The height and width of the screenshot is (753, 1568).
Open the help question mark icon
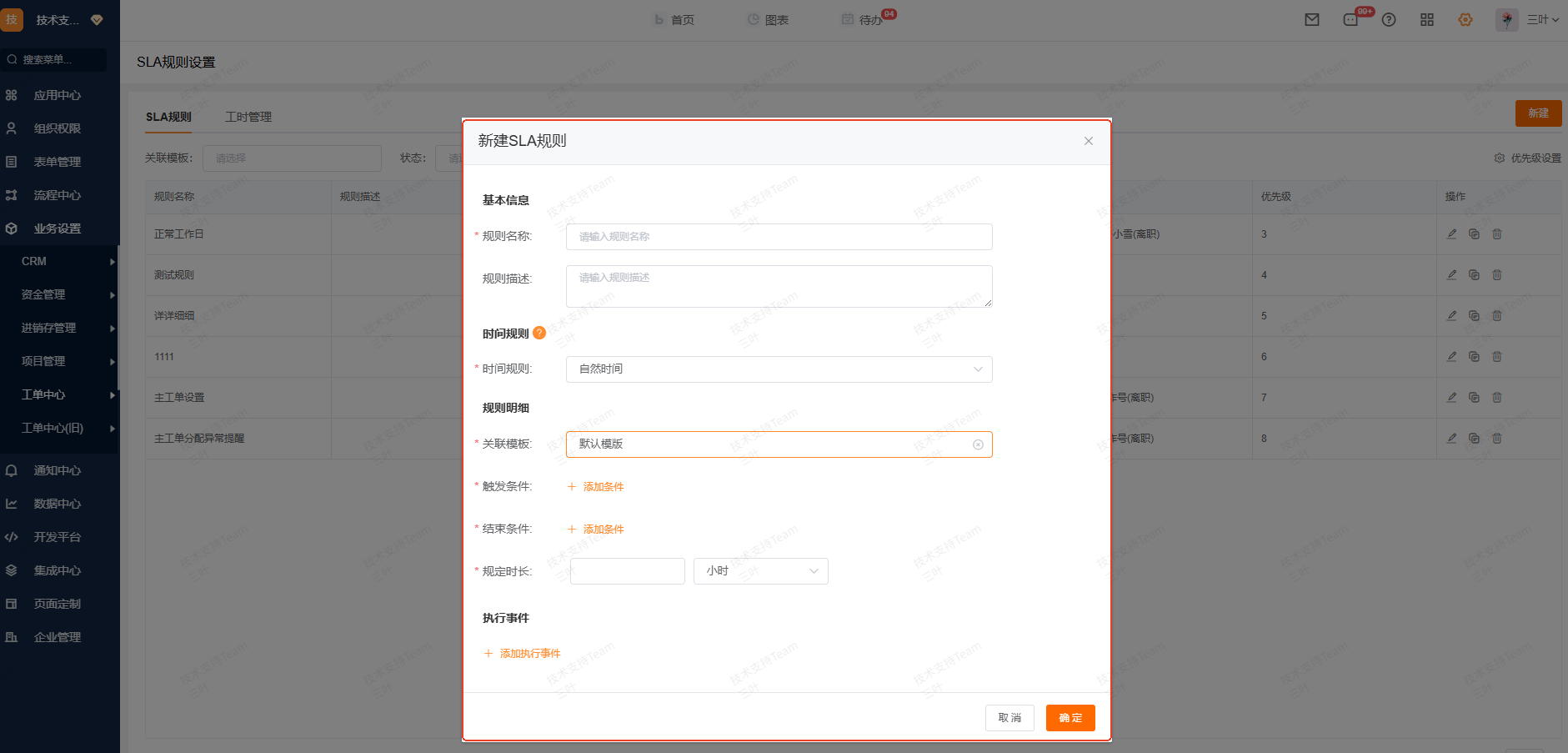(x=1389, y=20)
